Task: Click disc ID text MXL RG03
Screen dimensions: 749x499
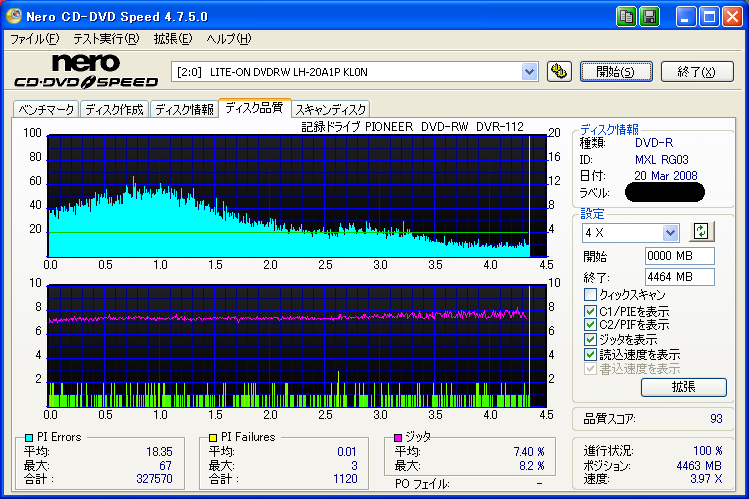Action: click(x=662, y=159)
